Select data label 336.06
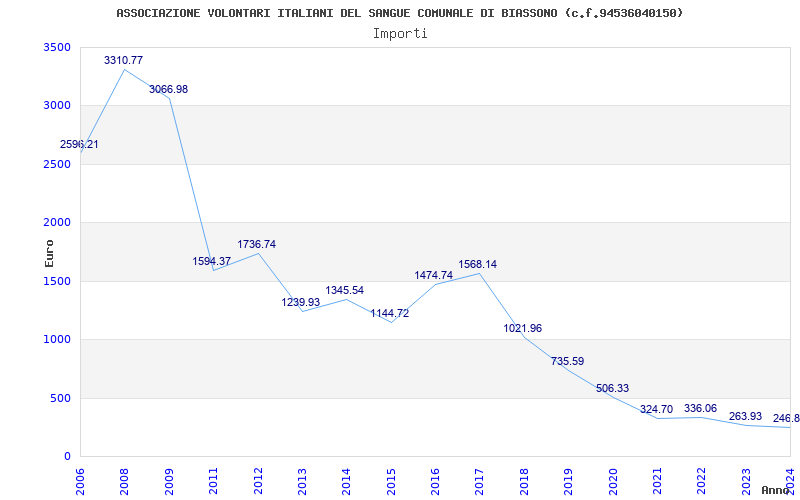Viewport: 800px width, 500px height. [701, 408]
